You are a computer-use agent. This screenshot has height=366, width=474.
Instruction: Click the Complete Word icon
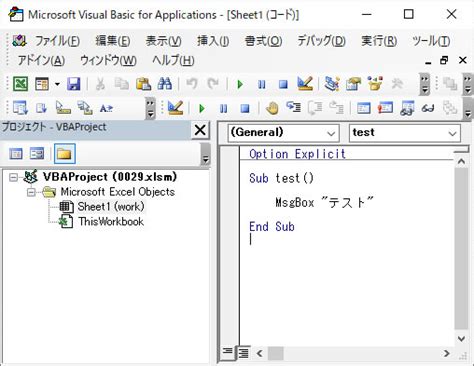106,108
